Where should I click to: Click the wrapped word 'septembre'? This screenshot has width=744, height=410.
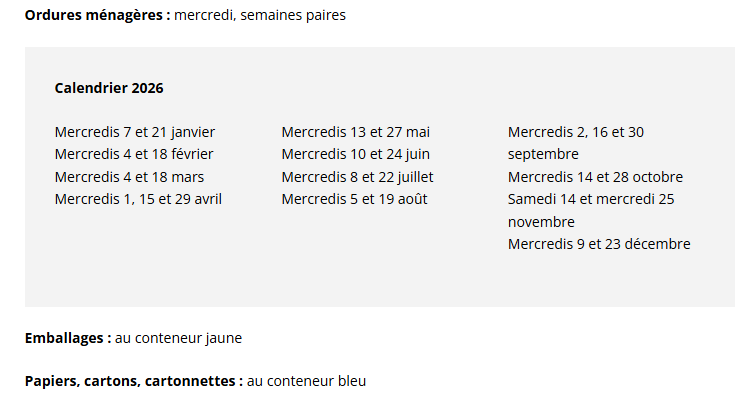[543, 154]
